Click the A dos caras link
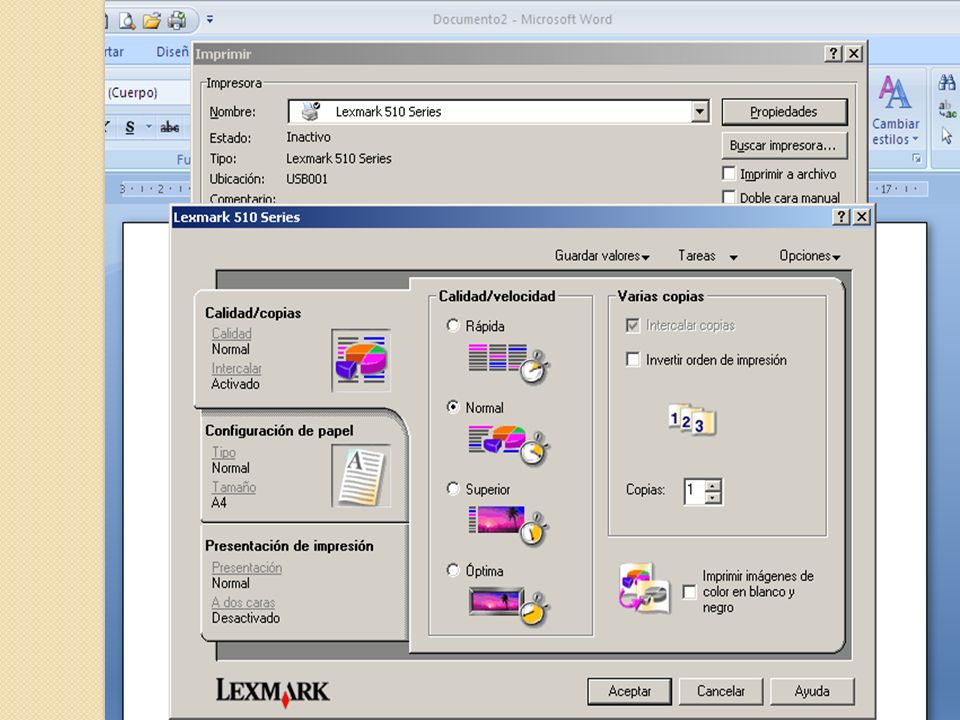The height and width of the screenshot is (720, 960). coord(243,602)
